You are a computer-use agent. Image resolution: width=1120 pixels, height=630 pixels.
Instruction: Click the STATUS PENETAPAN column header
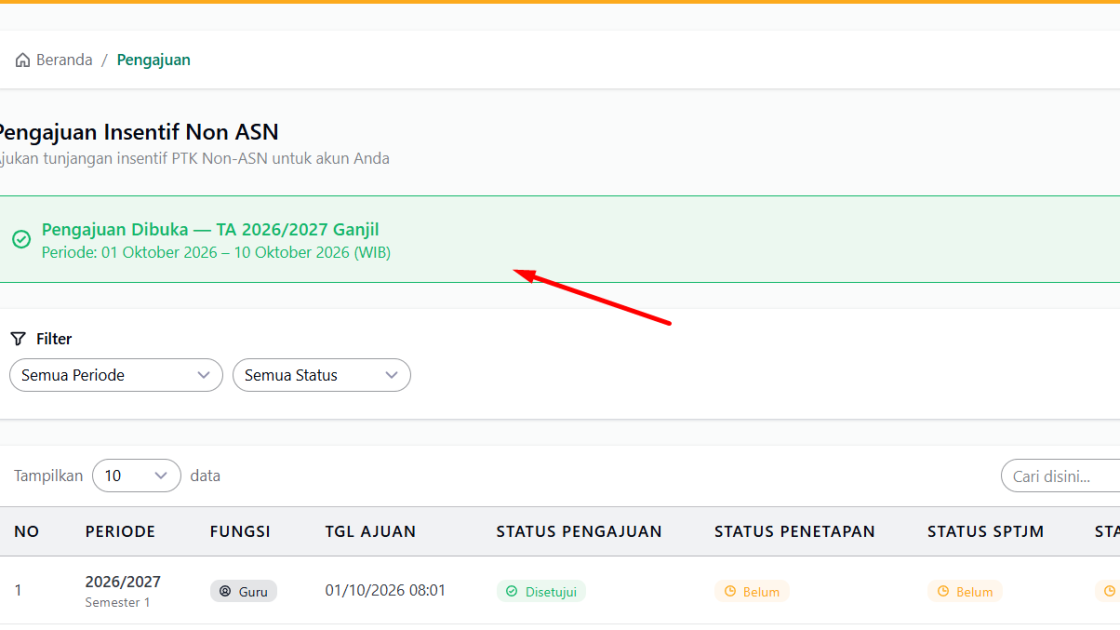click(x=794, y=531)
